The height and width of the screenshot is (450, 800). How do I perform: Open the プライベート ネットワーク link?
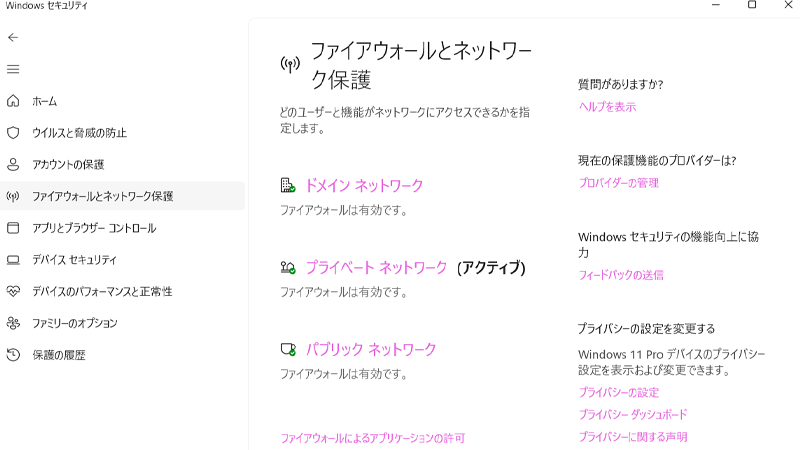pyautogui.click(x=376, y=267)
